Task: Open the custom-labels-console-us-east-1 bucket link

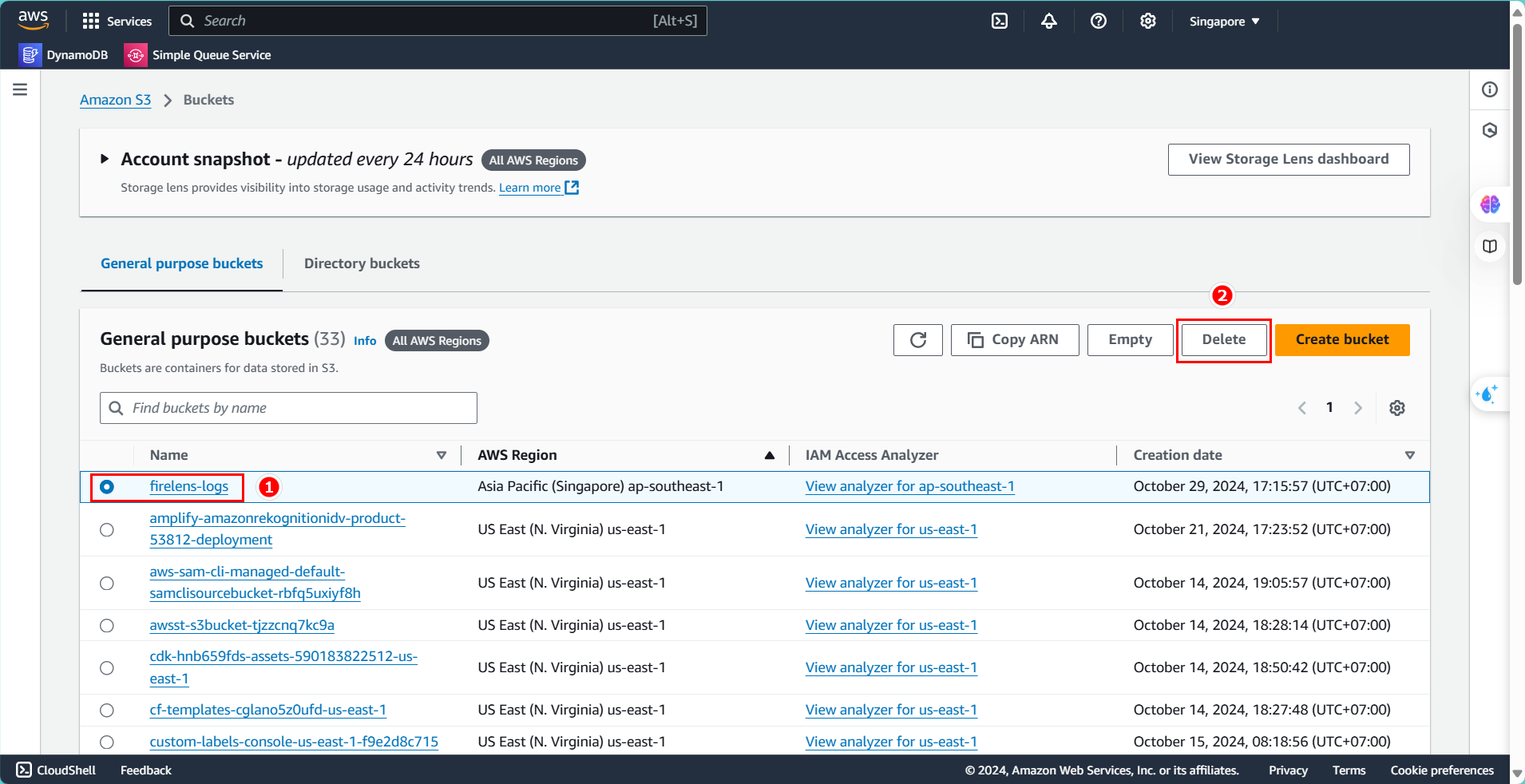Action: coord(294,742)
